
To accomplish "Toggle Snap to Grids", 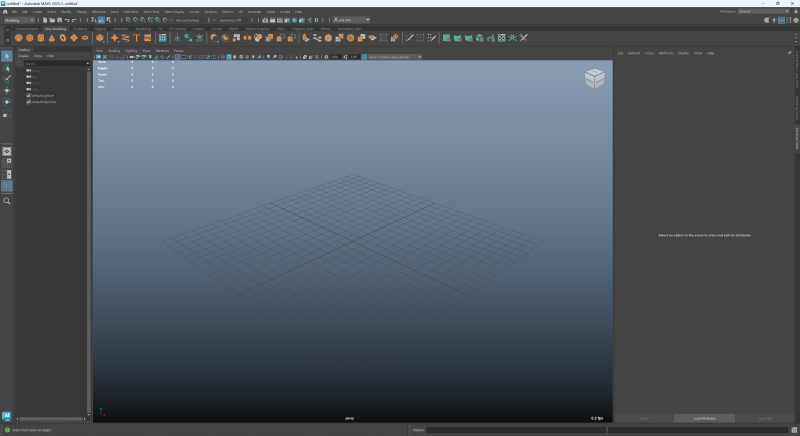I will point(128,20).
